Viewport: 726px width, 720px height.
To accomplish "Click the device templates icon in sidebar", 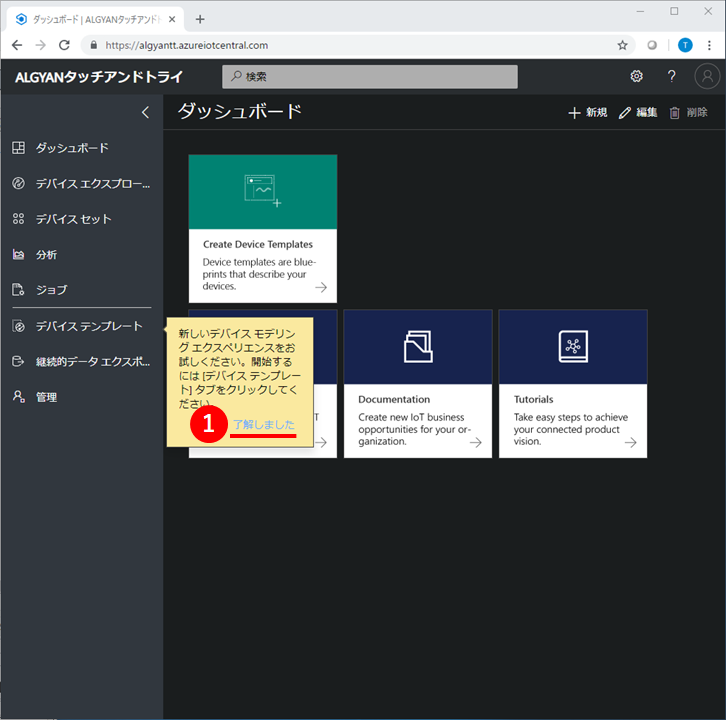I will pyautogui.click(x=19, y=326).
